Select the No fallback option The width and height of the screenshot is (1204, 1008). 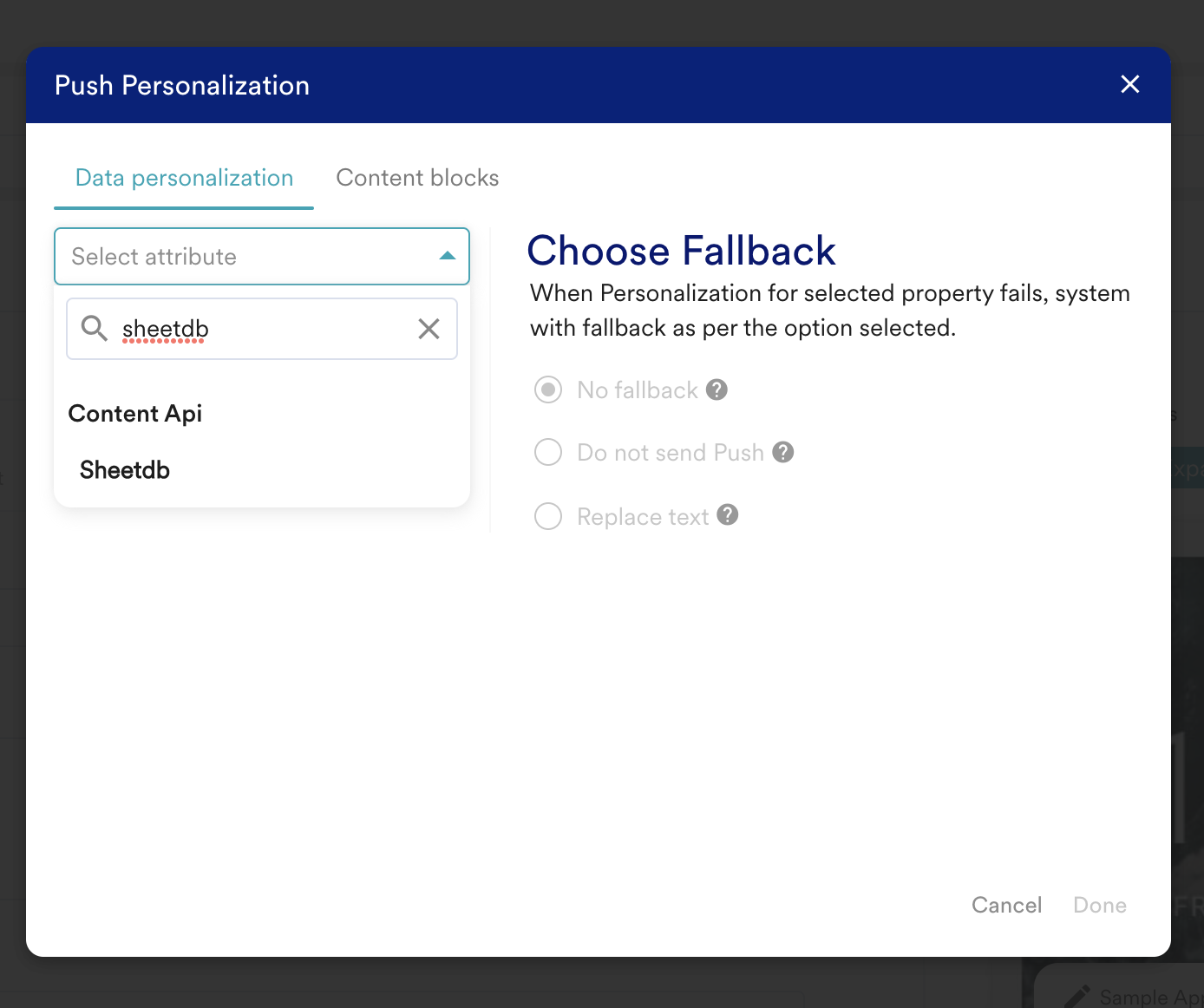pos(547,389)
